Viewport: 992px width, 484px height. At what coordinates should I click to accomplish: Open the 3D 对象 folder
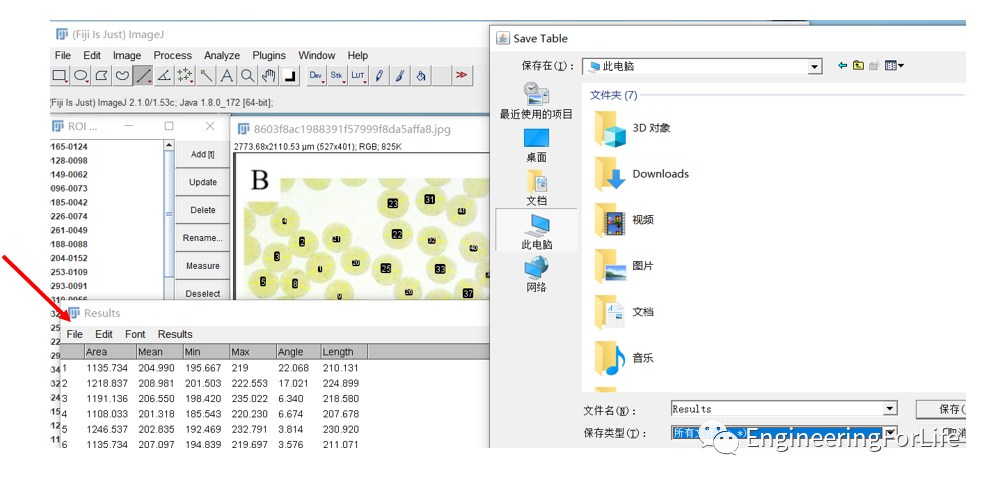(633, 128)
